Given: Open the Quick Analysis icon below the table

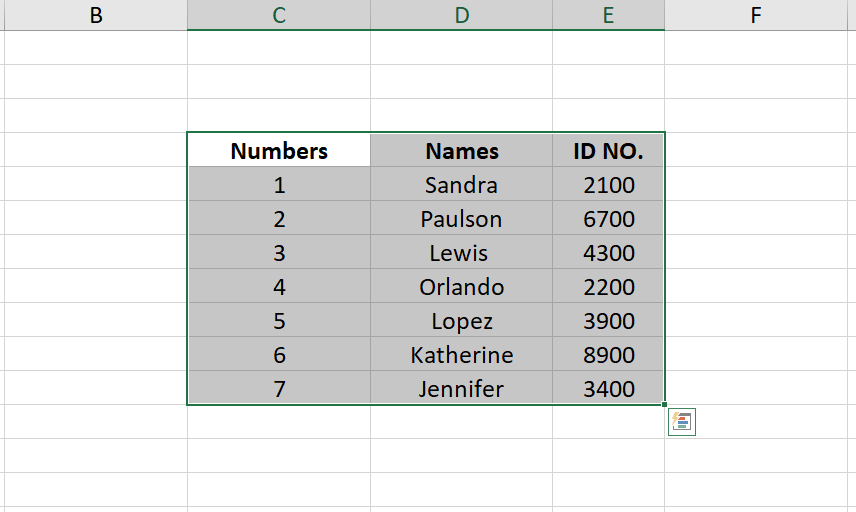Looking at the screenshot, I should [681, 421].
